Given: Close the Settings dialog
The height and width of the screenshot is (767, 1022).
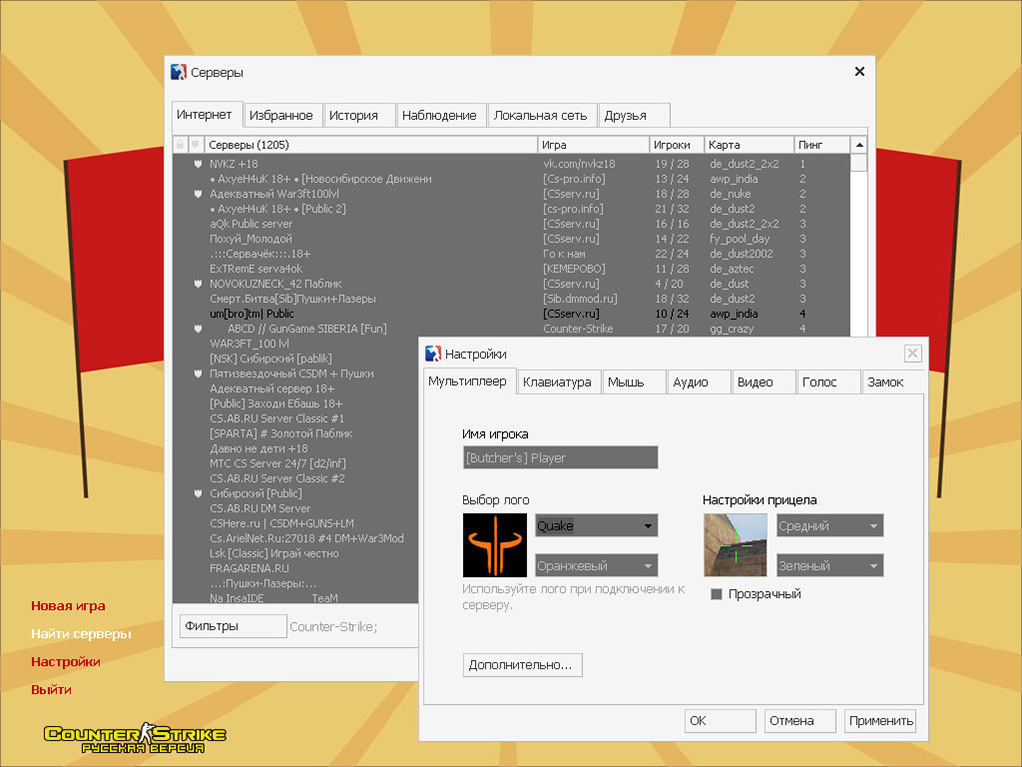Looking at the screenshot, I should click(912, 353).
